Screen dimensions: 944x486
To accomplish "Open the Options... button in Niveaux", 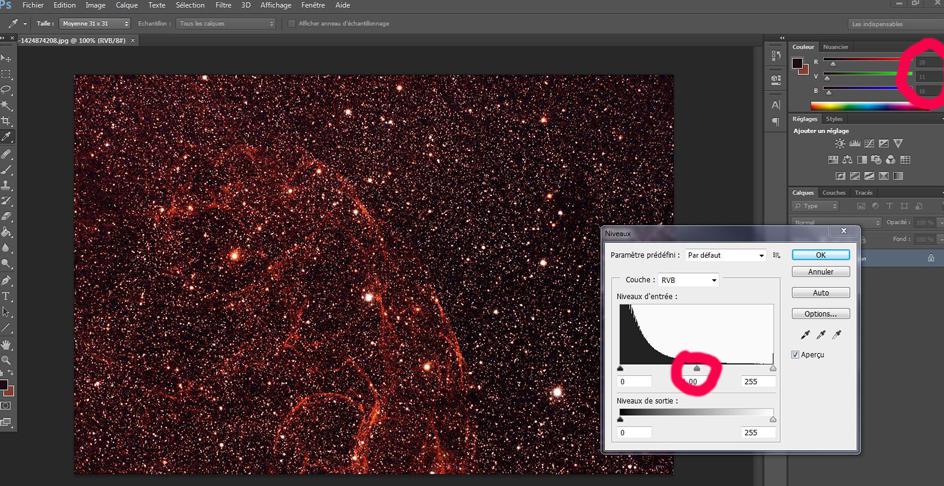I will pos(821,314).
